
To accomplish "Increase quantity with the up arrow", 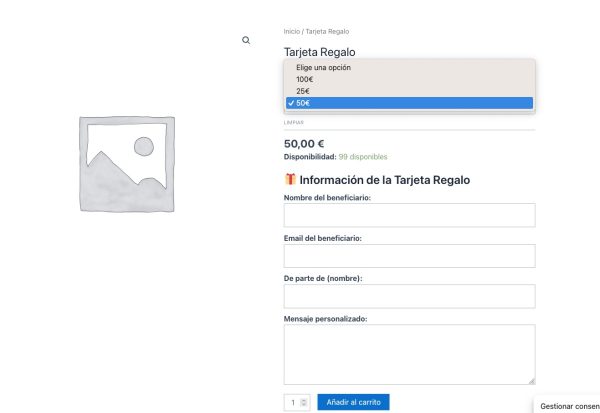I will point(304,399).
